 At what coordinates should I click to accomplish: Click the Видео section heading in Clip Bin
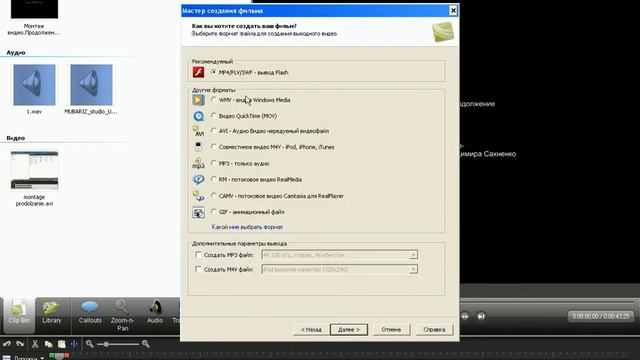16,138
